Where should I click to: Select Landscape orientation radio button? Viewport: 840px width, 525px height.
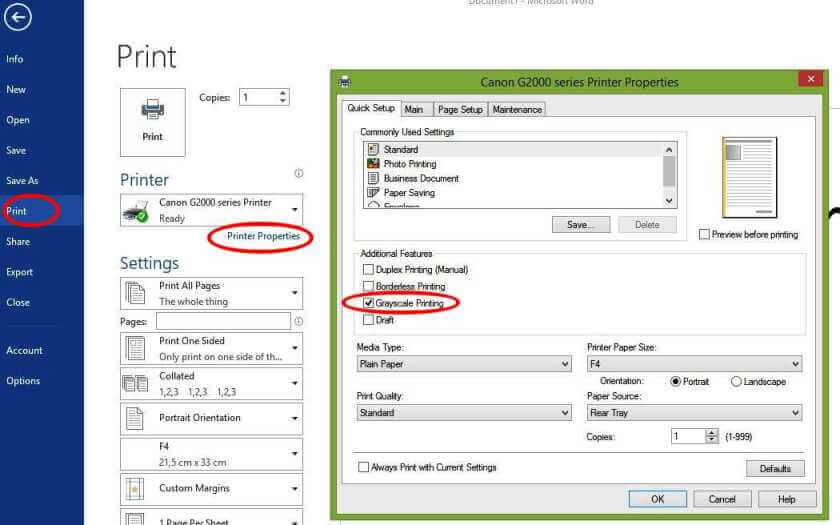(736, 381)
